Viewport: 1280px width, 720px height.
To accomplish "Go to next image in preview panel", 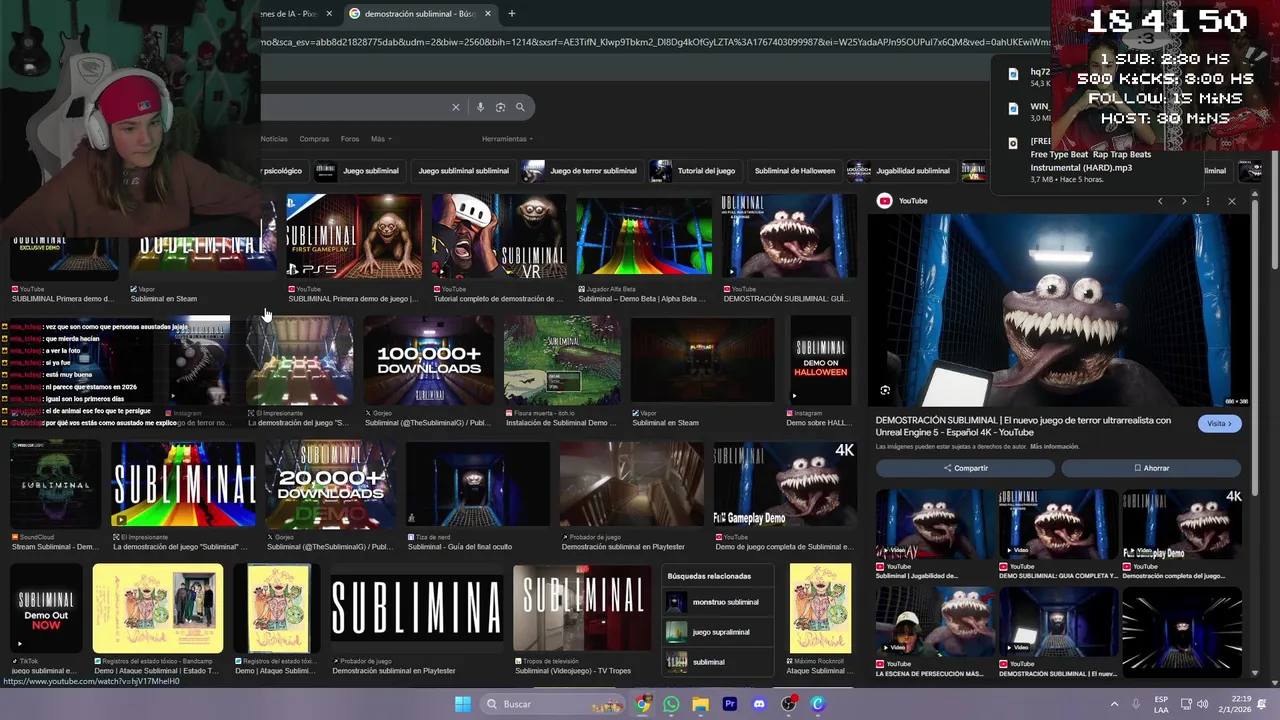I will point(1184,201).
